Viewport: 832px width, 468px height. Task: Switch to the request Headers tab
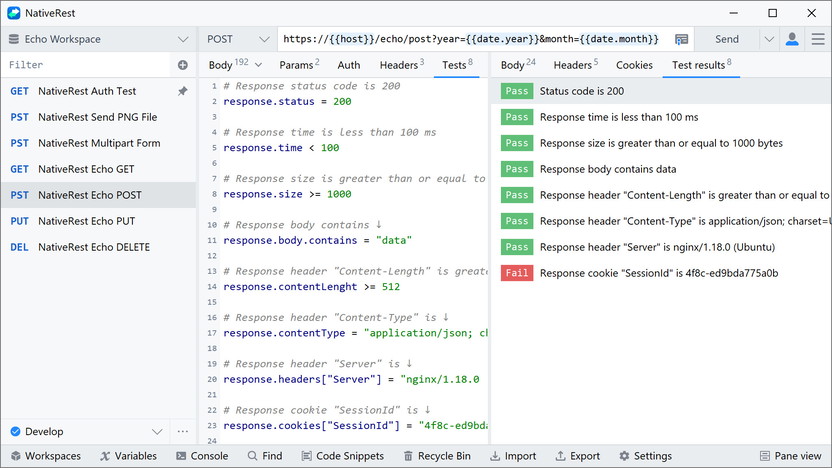(402, 65)
